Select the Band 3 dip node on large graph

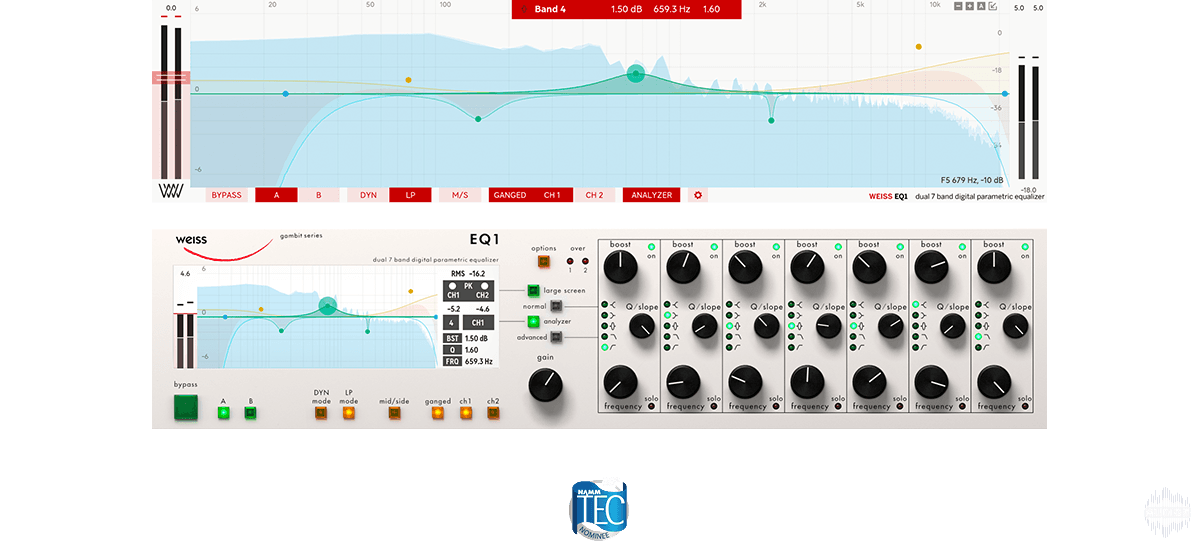click(478, 119)
